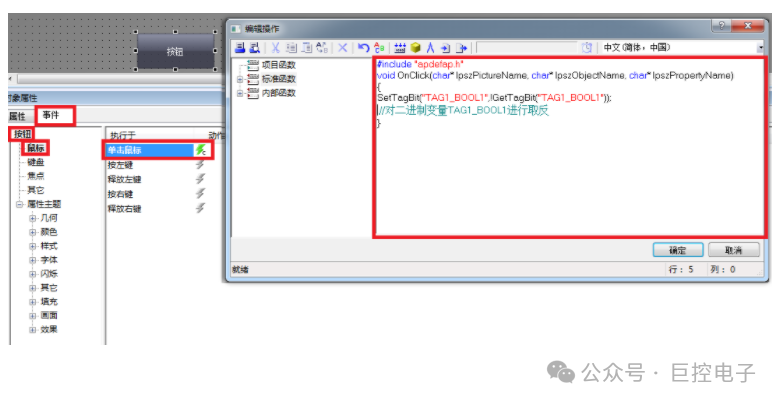Click the A-to-B replace icon
Image resolution: width=780 pixels, height=403 pixels.
[322, 48]
